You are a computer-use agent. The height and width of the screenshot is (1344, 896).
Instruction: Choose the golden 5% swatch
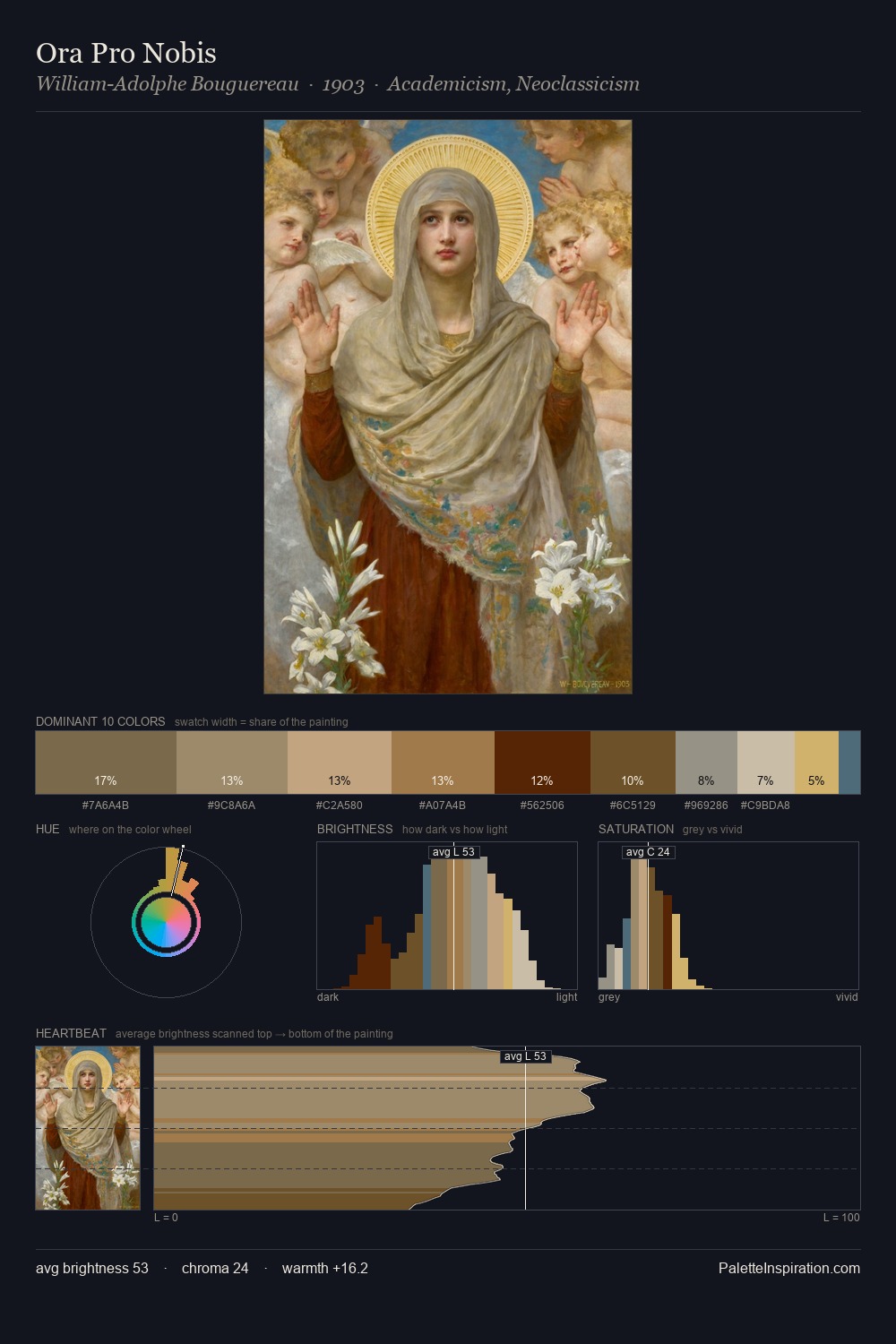point(816,762)
